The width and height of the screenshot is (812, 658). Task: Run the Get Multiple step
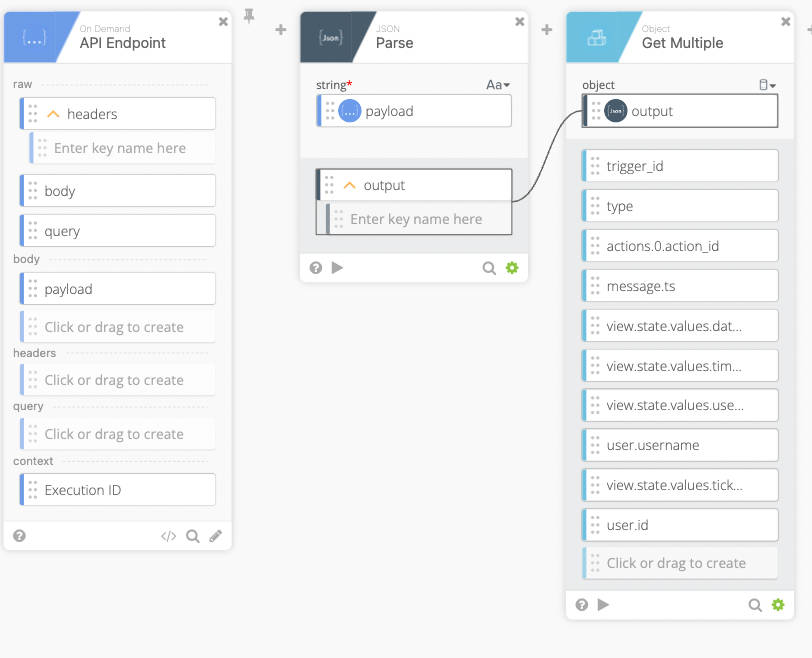[x=602, y=604]
